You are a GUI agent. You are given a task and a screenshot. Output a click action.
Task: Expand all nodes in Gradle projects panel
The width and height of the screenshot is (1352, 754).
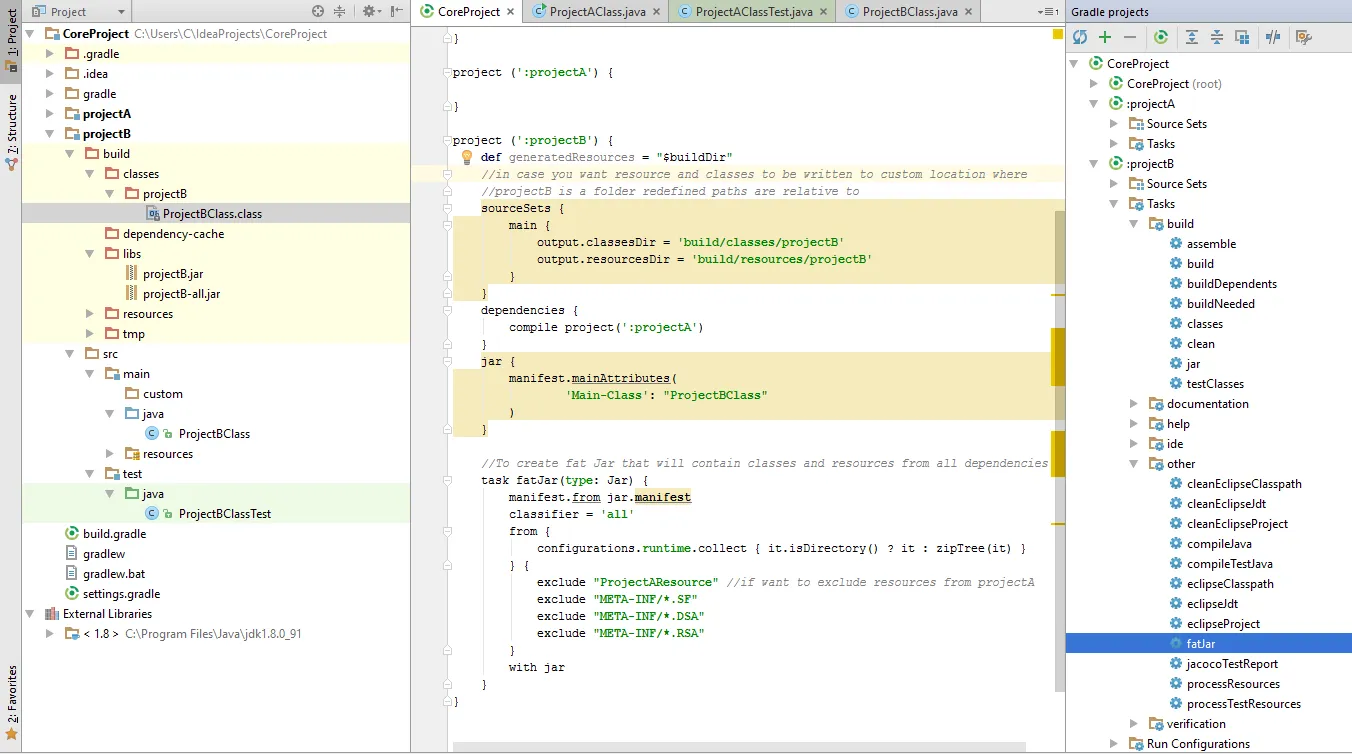click(x=1192, y=37)
